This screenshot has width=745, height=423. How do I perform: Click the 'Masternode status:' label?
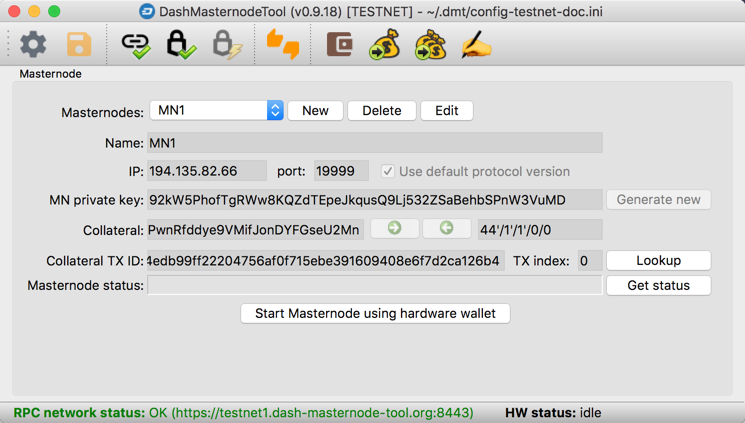86,286
